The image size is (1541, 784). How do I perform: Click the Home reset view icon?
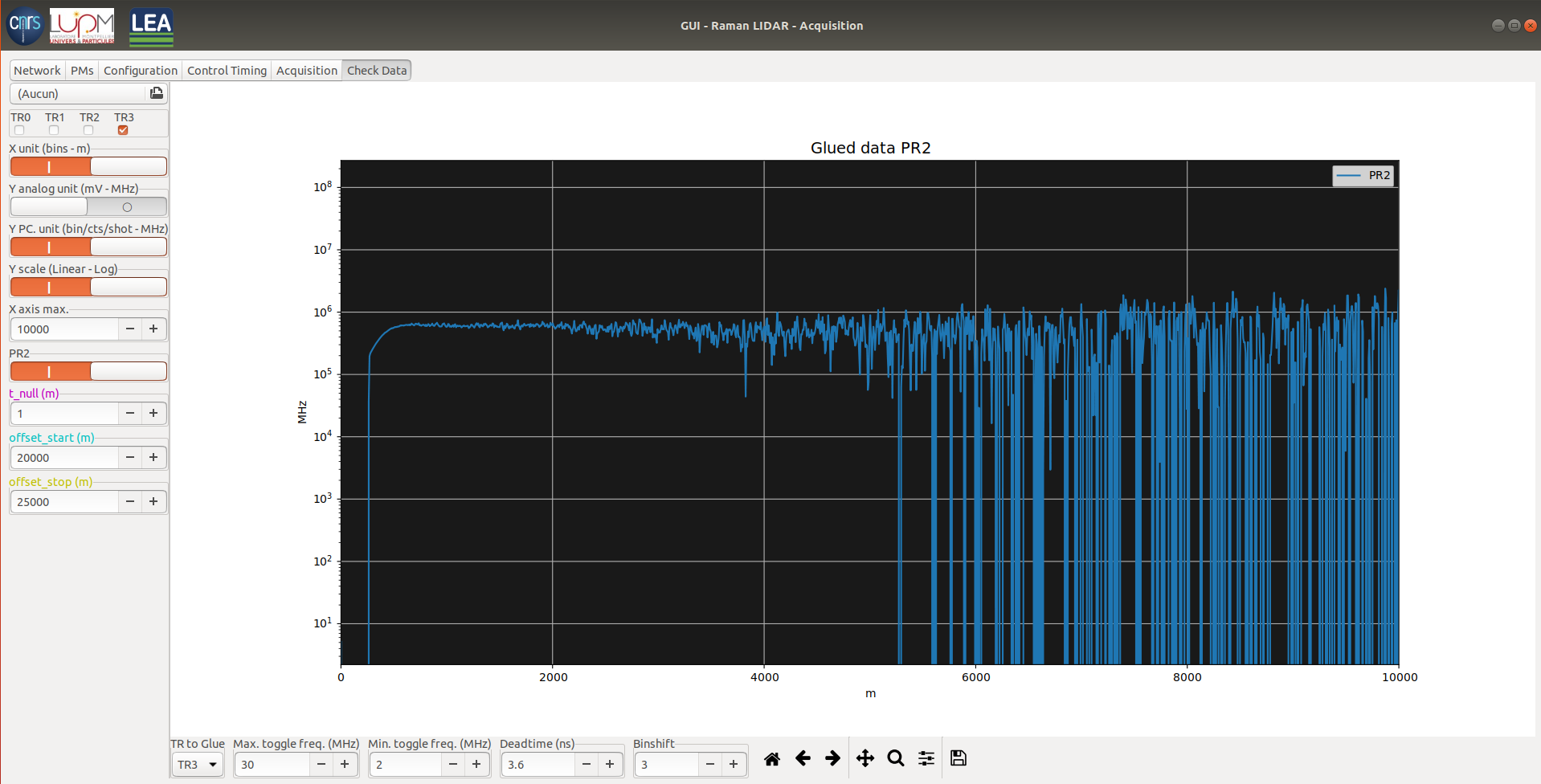(771, 758)
